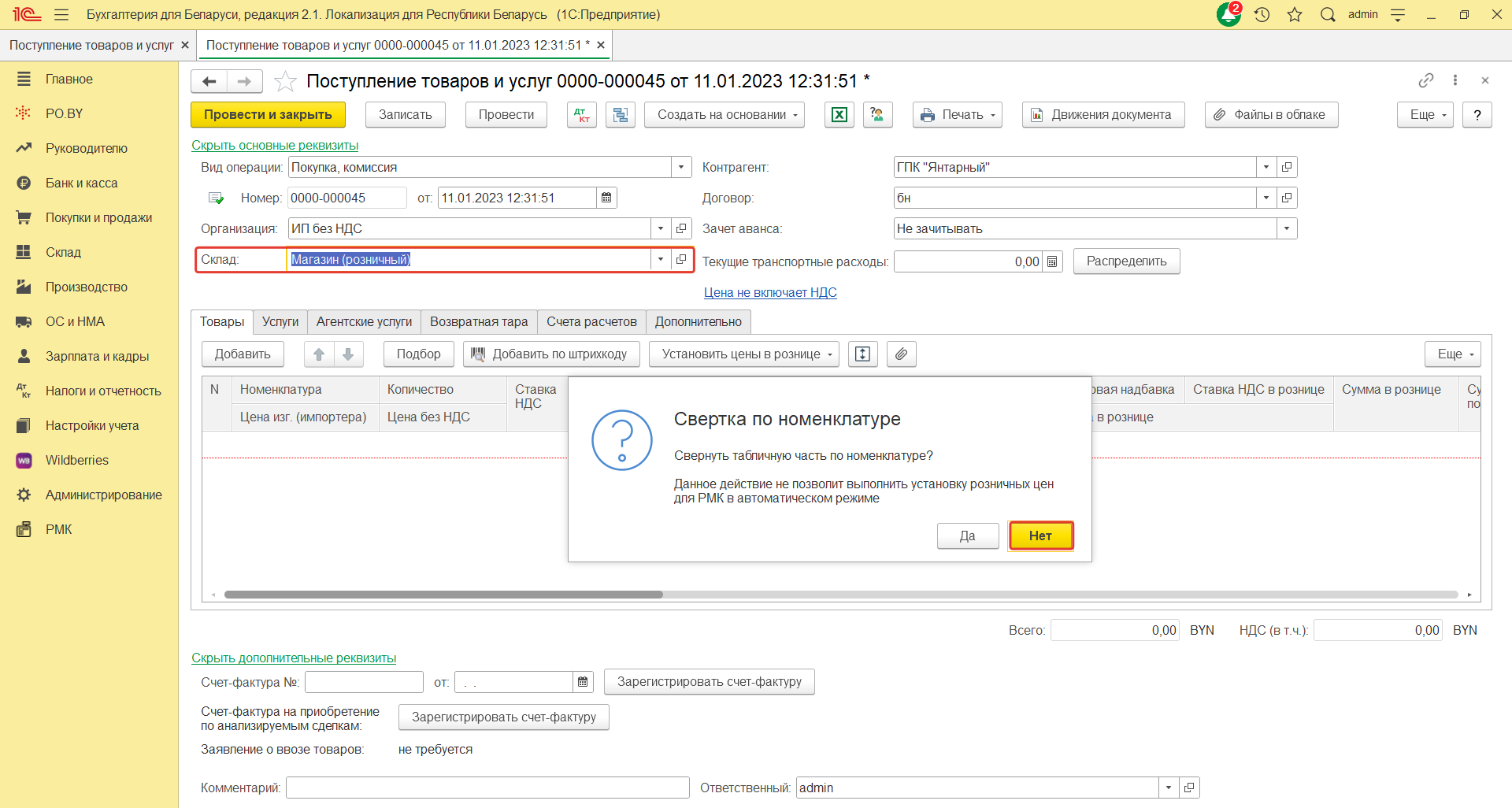
Task: Switch to the Услуги tab
Action: pyautogui.click(x=280, y=321)
